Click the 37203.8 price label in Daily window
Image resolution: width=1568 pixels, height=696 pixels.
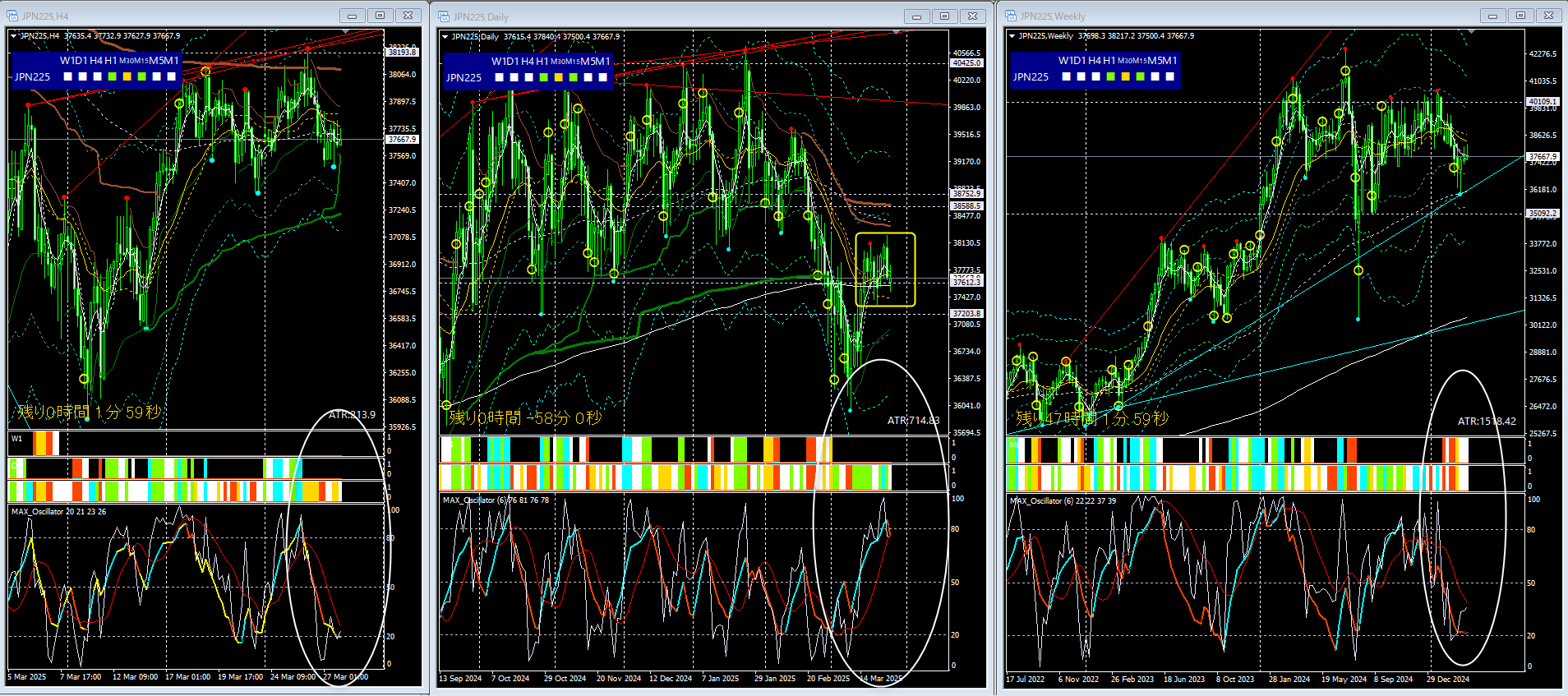tap(966, 314)
